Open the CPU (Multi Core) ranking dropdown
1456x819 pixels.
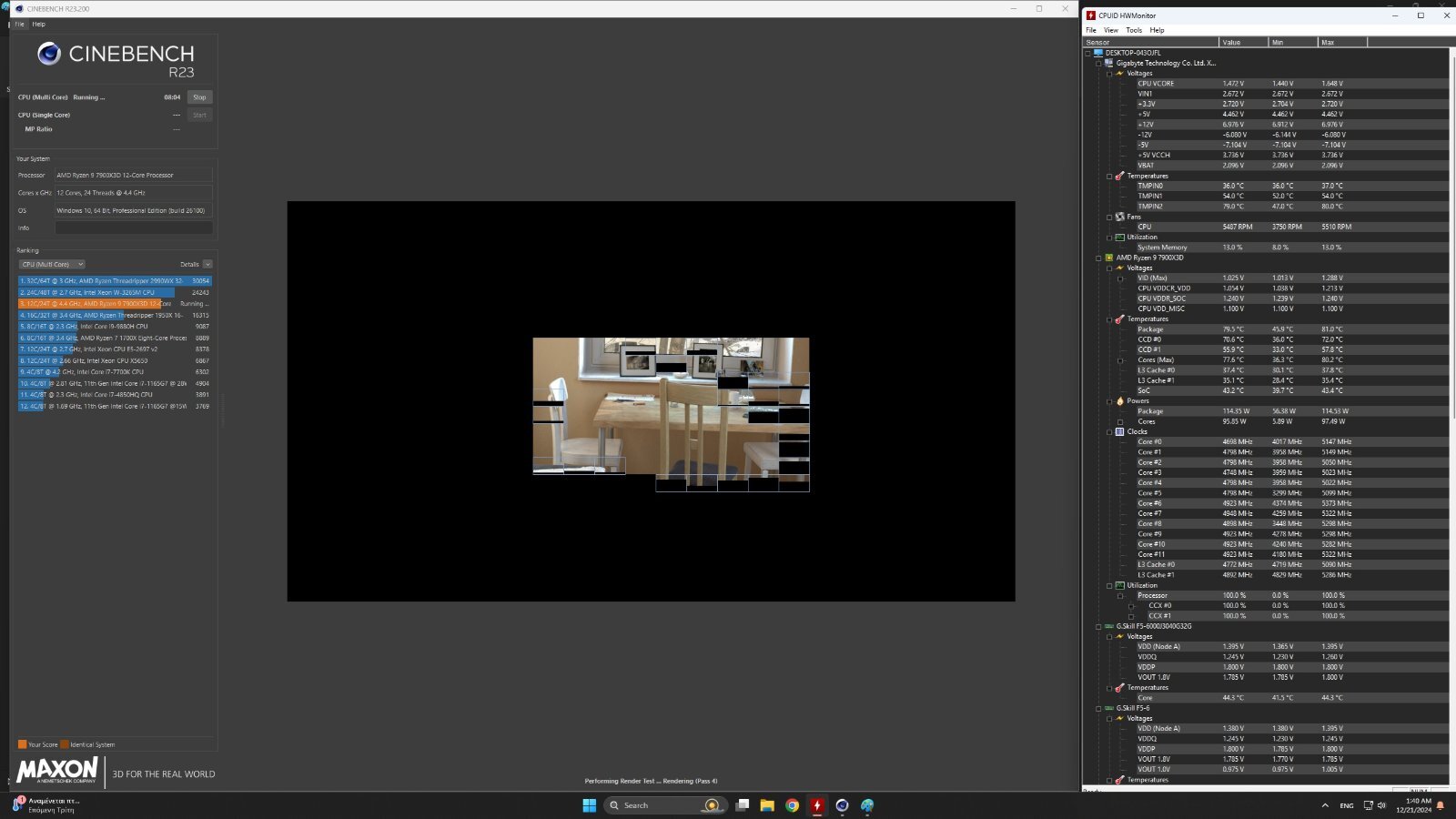[52, 264]
